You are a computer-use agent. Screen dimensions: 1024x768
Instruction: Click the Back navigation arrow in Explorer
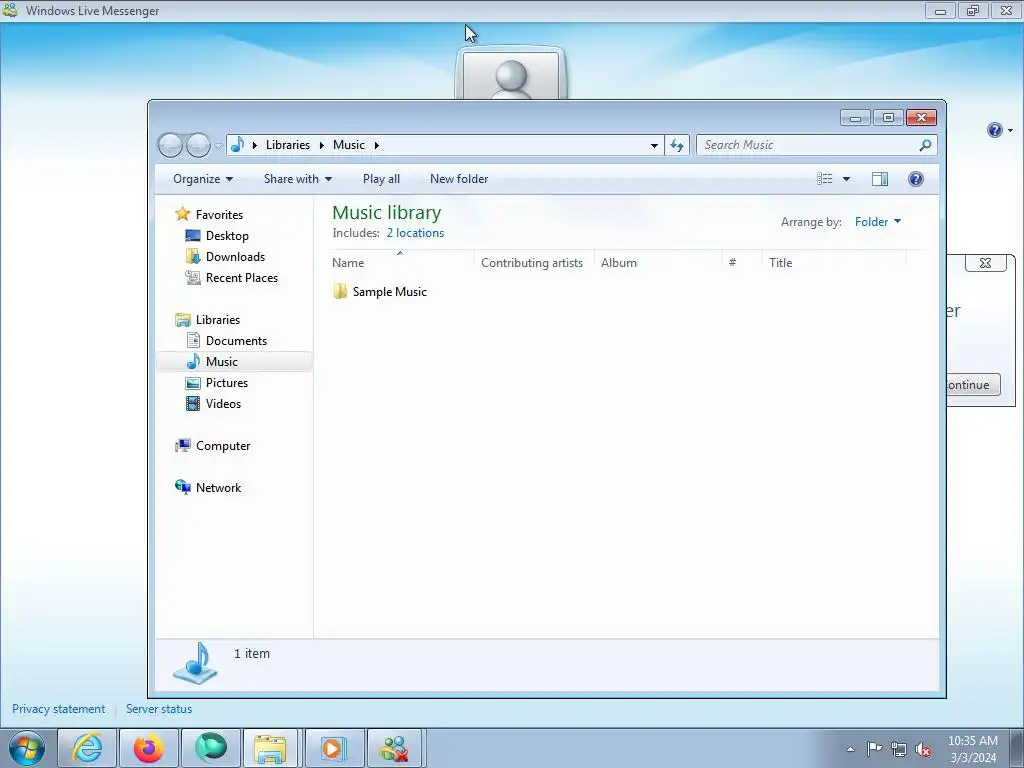click(x=170, y=145)
